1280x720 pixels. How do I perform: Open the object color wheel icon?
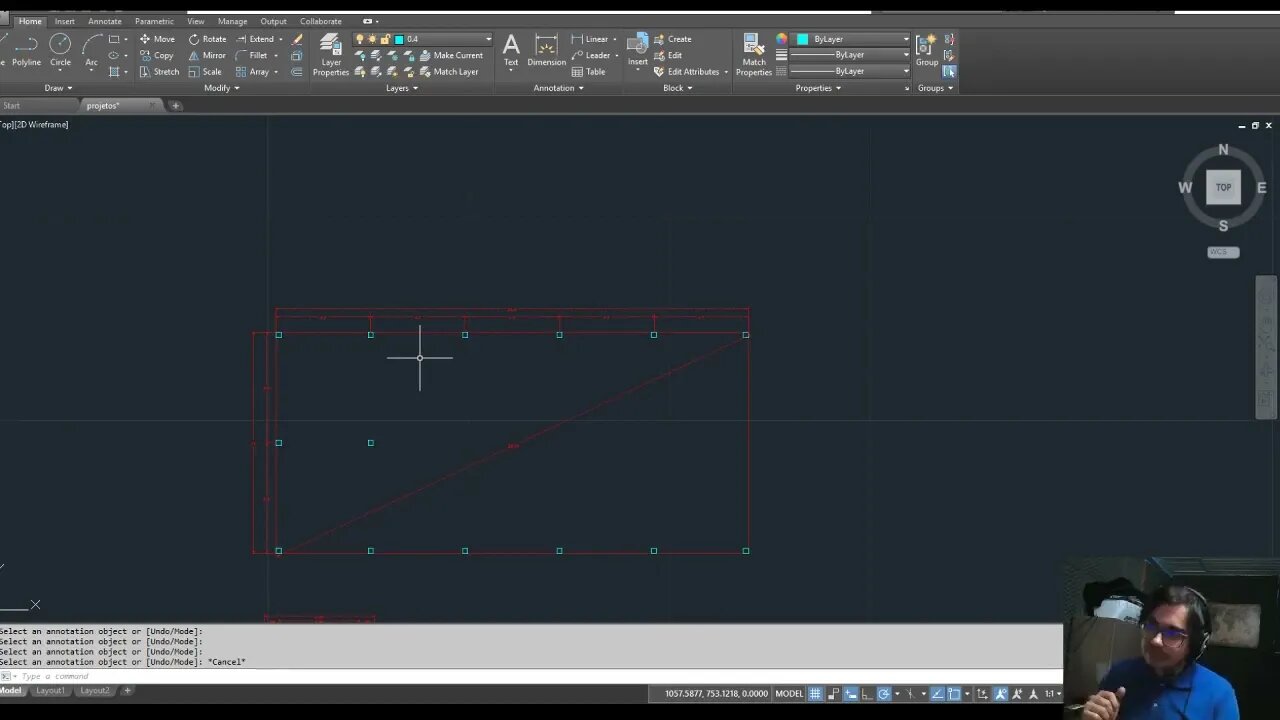coord(781,39)
